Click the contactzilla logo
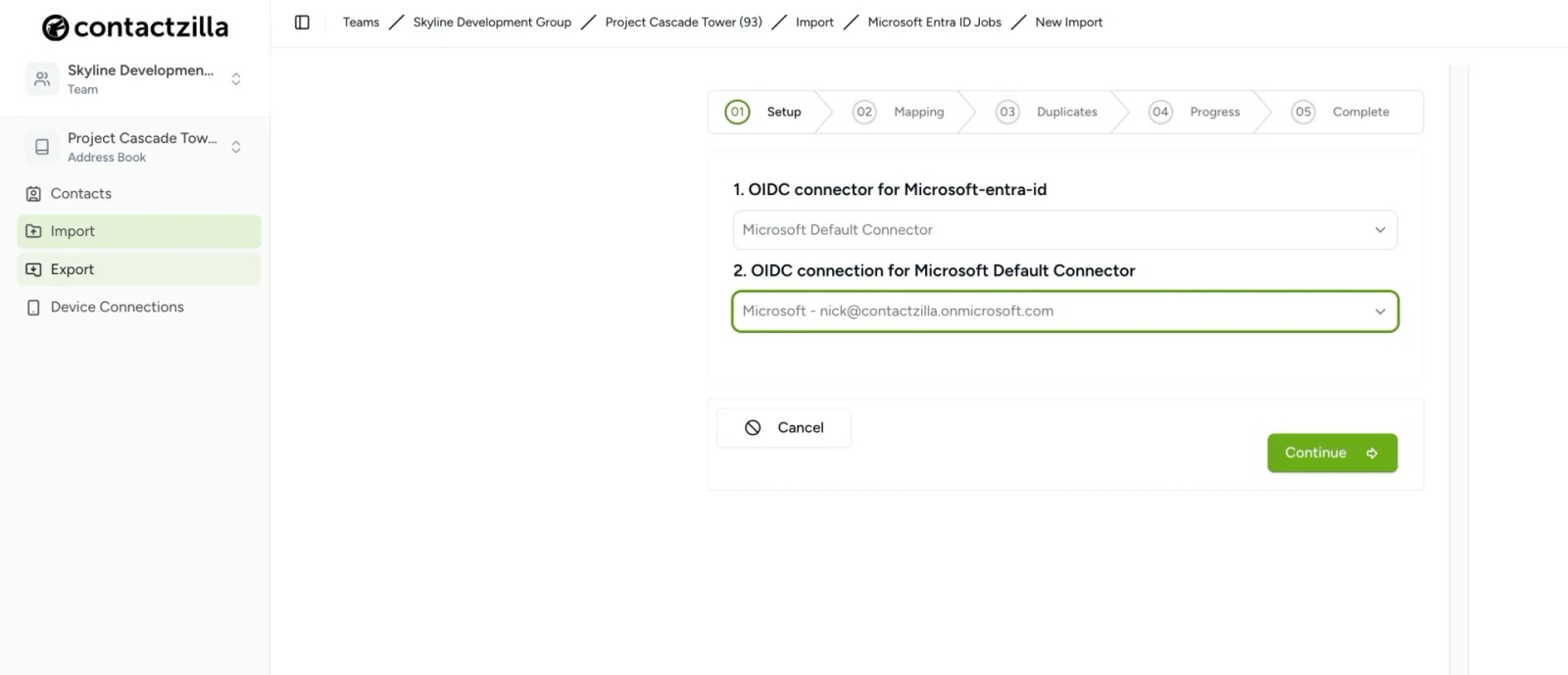The width and height of the screenshot is (1568, 675). pyautogui.click(x=135, y=27)
